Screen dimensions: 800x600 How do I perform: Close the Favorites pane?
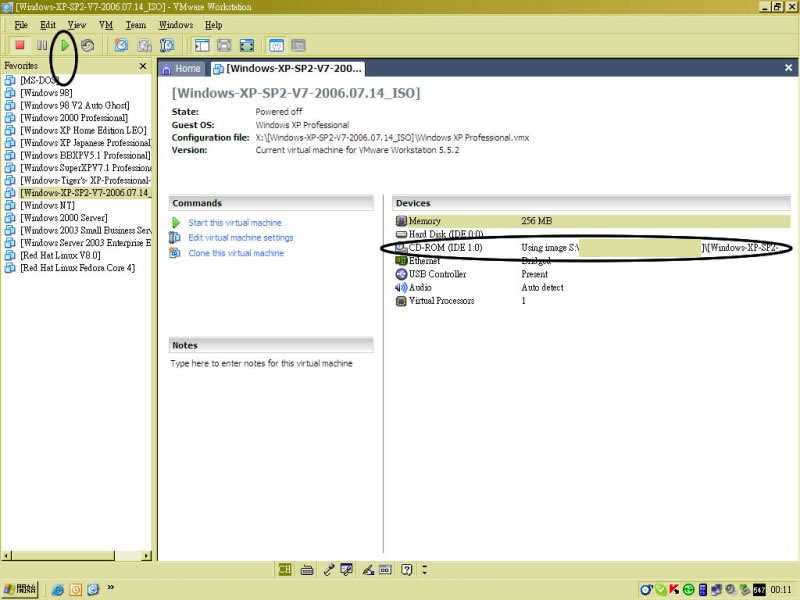[x=143, y=66]
